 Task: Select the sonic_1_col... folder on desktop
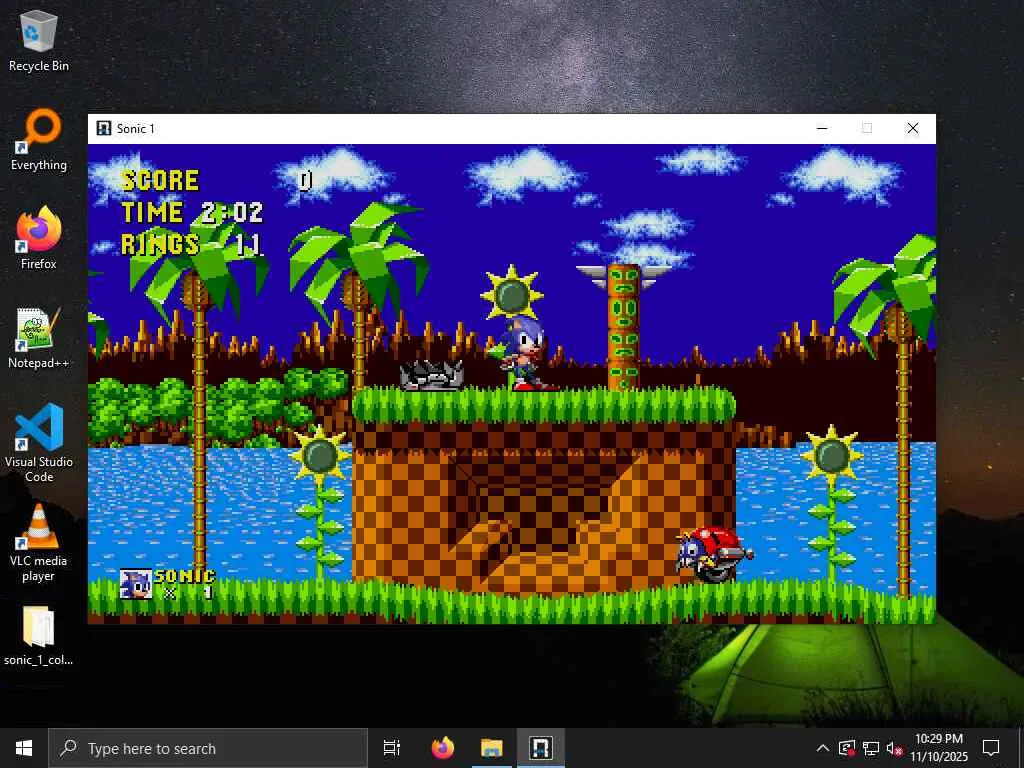pos(39,636)
